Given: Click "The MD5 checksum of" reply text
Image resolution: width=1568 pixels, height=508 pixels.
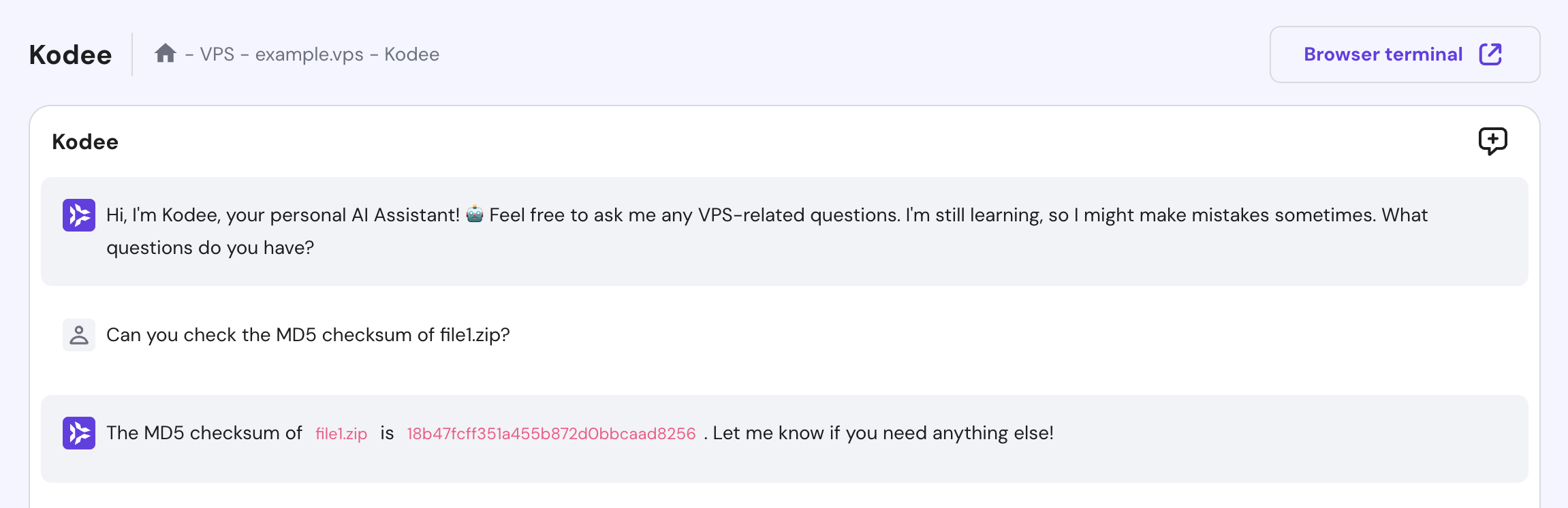Looking at the screenshot, I should 204,433.
